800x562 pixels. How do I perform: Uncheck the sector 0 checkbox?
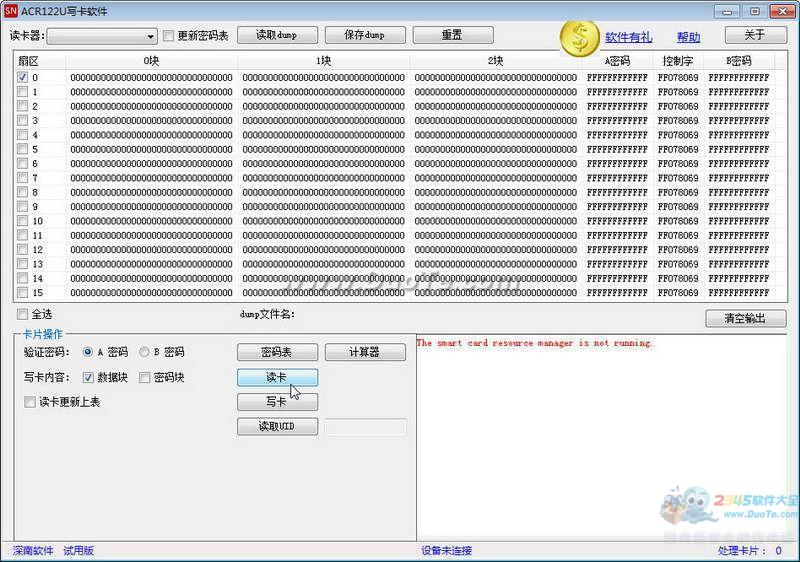(x=22, y=77)
